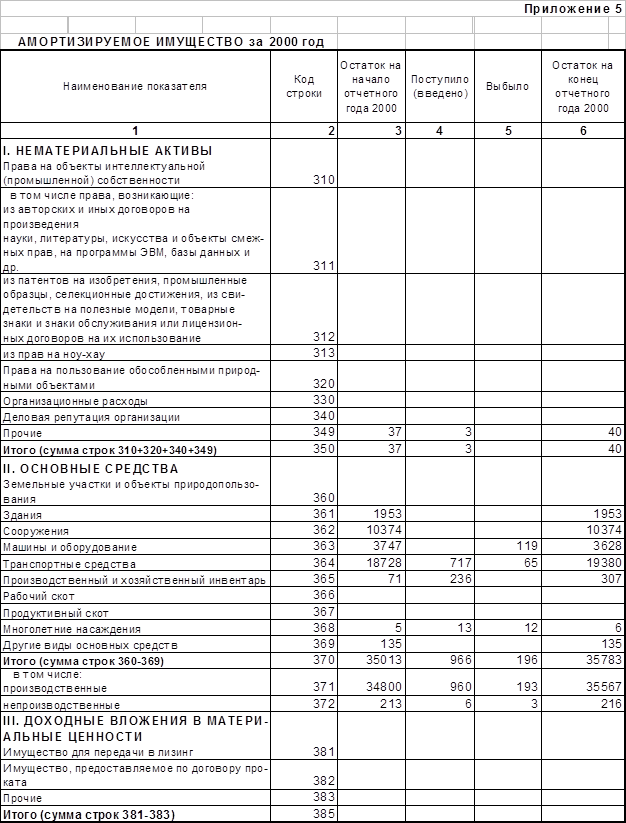This screenshot has width=626, height=823.
Task: Click 'Деловая репутация организации' row label
Action: pos(91,418)
